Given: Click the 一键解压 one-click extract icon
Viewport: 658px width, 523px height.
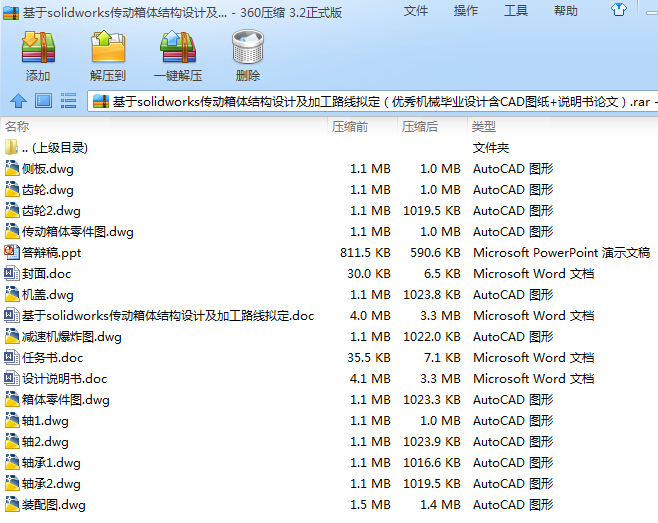Looking at the screenshot, I should pos(178,47).
